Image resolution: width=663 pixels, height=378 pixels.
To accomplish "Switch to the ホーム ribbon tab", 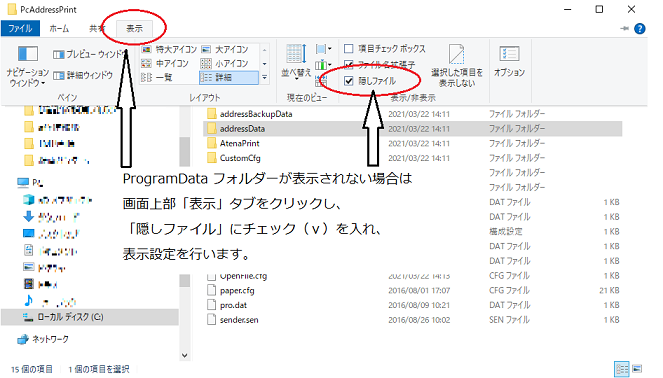I will pos(59,28).
